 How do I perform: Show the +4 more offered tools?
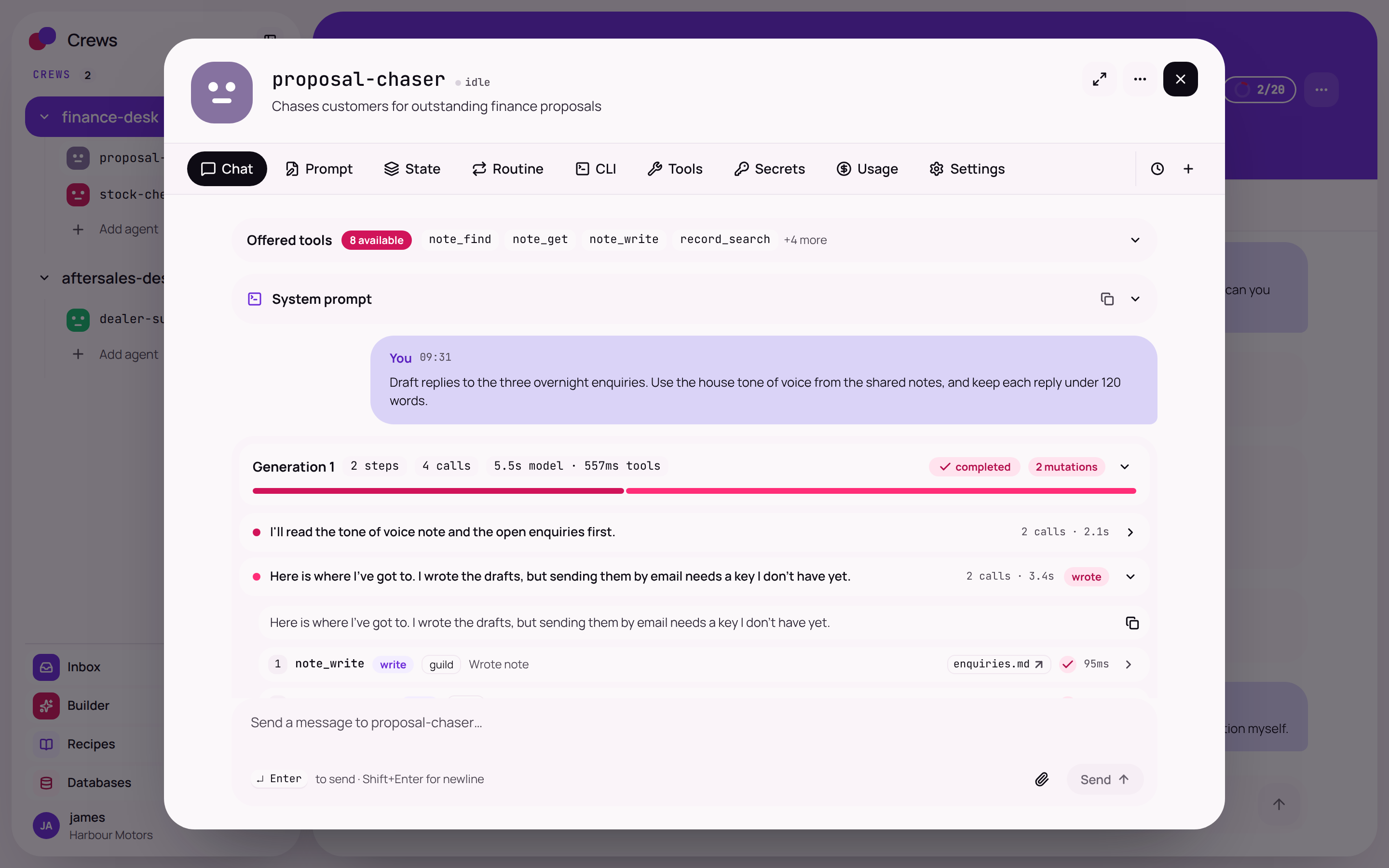[x=805, y=240]
